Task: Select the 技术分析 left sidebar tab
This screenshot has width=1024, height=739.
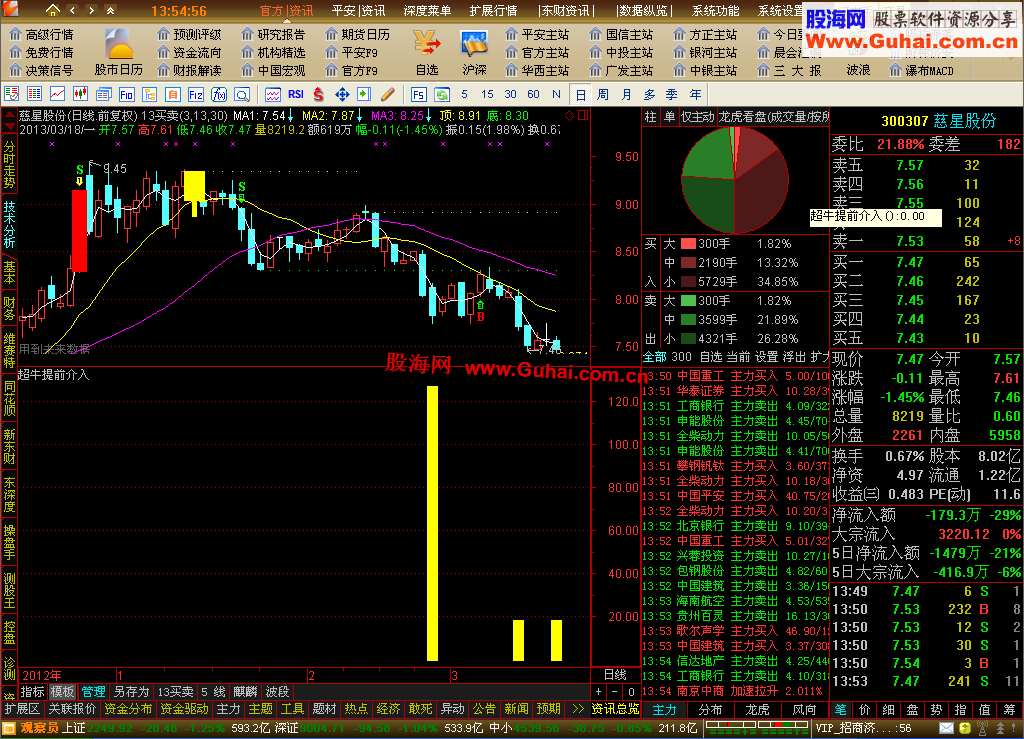Action: (9, 224)
